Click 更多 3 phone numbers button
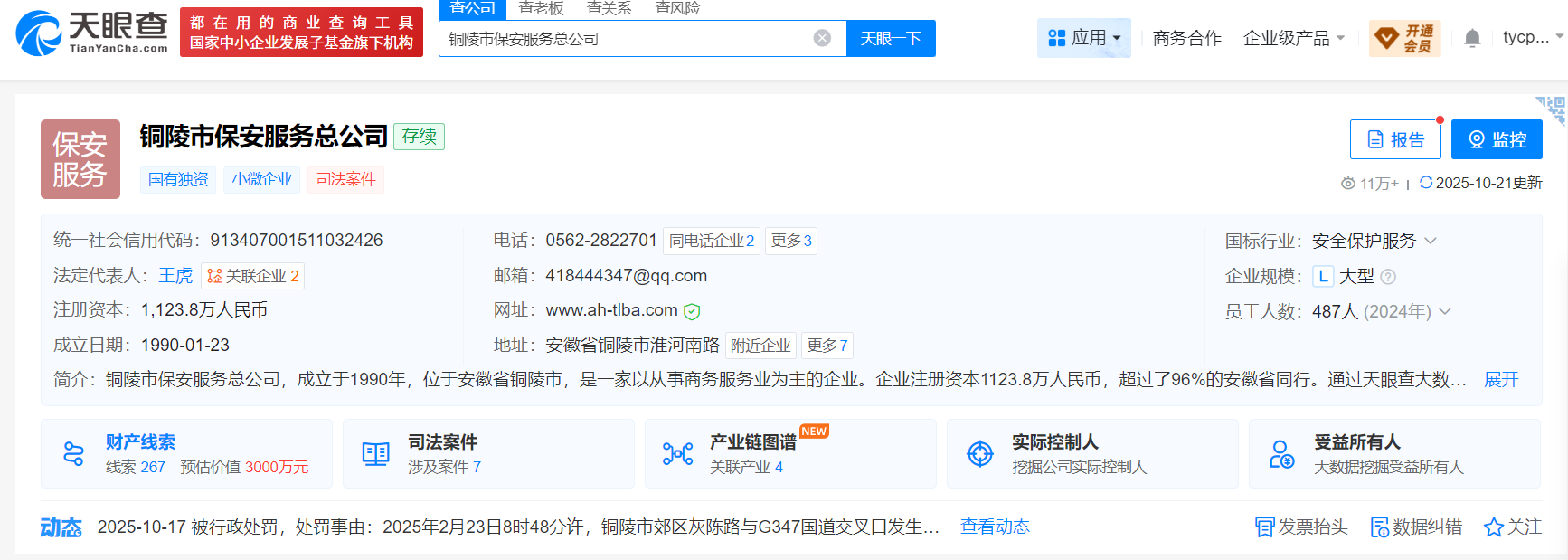The image size is (1568, 560). [x=791, y=241]
